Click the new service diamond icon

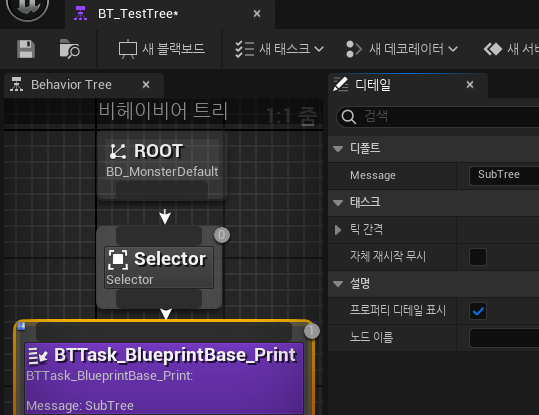(x=493, y=49)
